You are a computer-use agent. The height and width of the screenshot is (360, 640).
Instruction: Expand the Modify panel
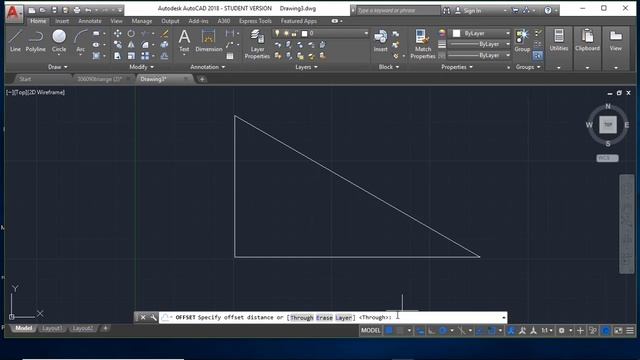click(x=142, y=67)
